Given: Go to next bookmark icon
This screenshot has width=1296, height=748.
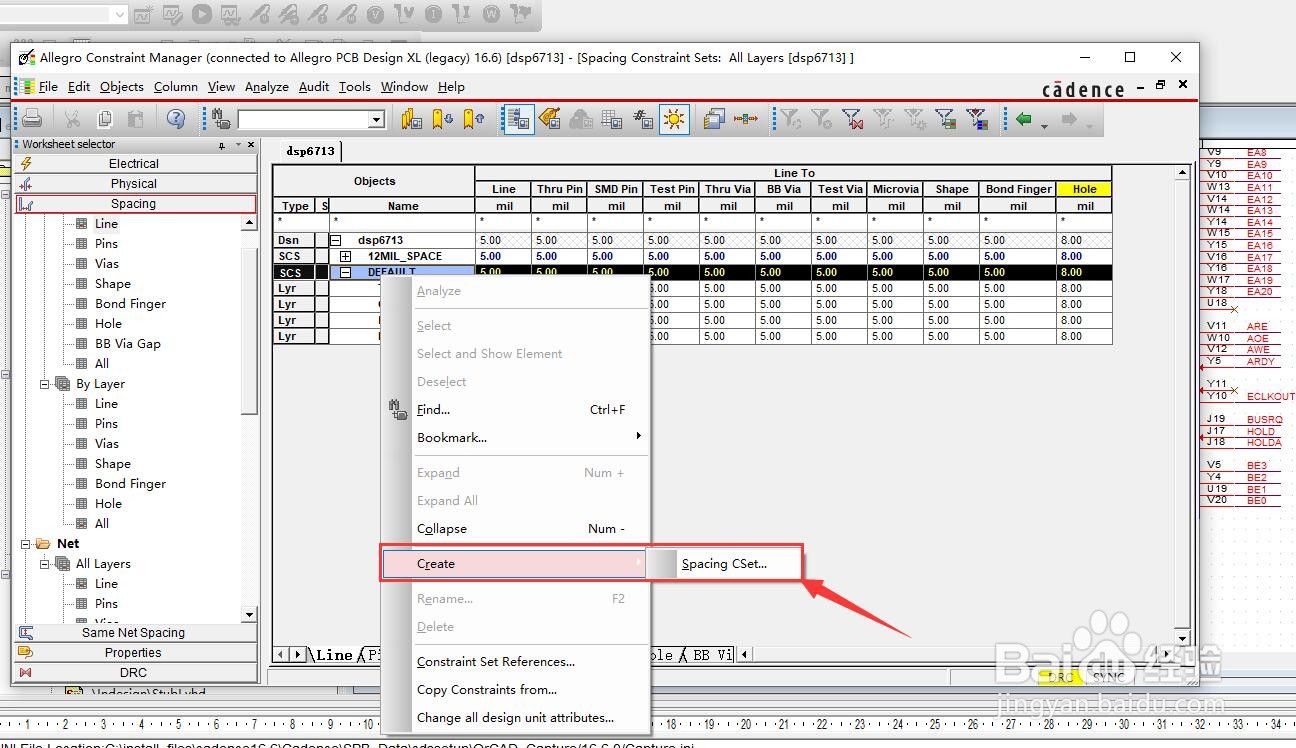Looking at the screenshot, I should coord(443,119).
